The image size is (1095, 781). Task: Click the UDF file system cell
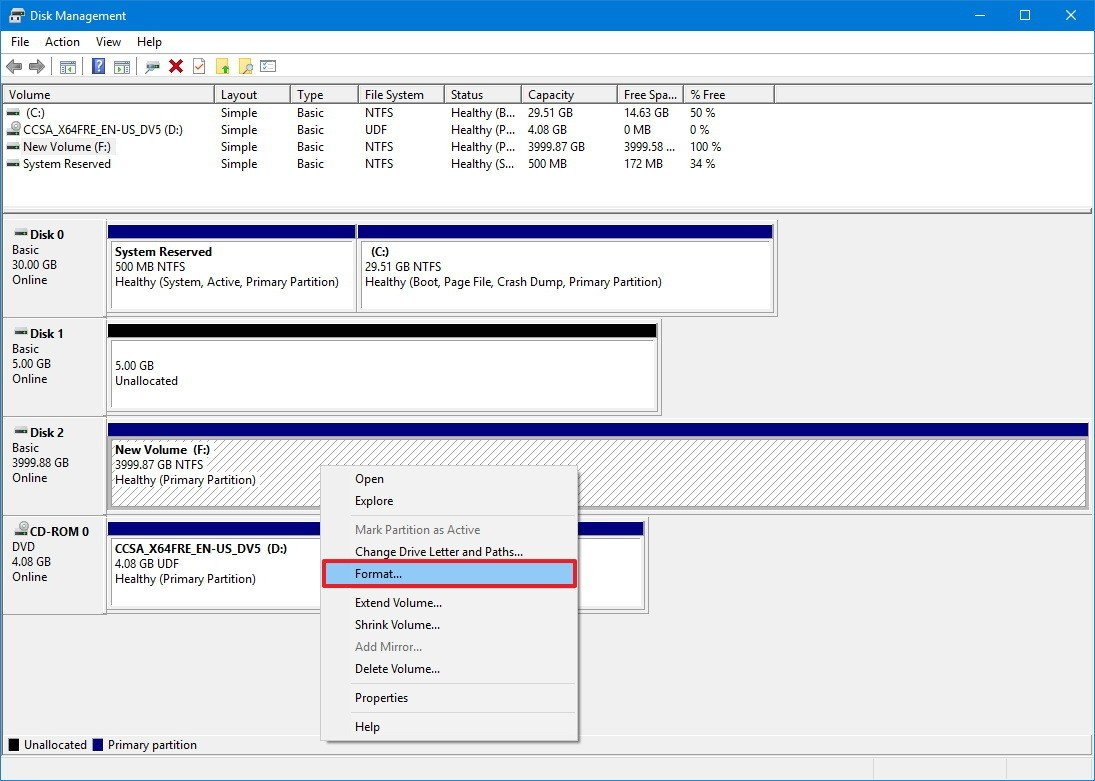pos(376,129)
